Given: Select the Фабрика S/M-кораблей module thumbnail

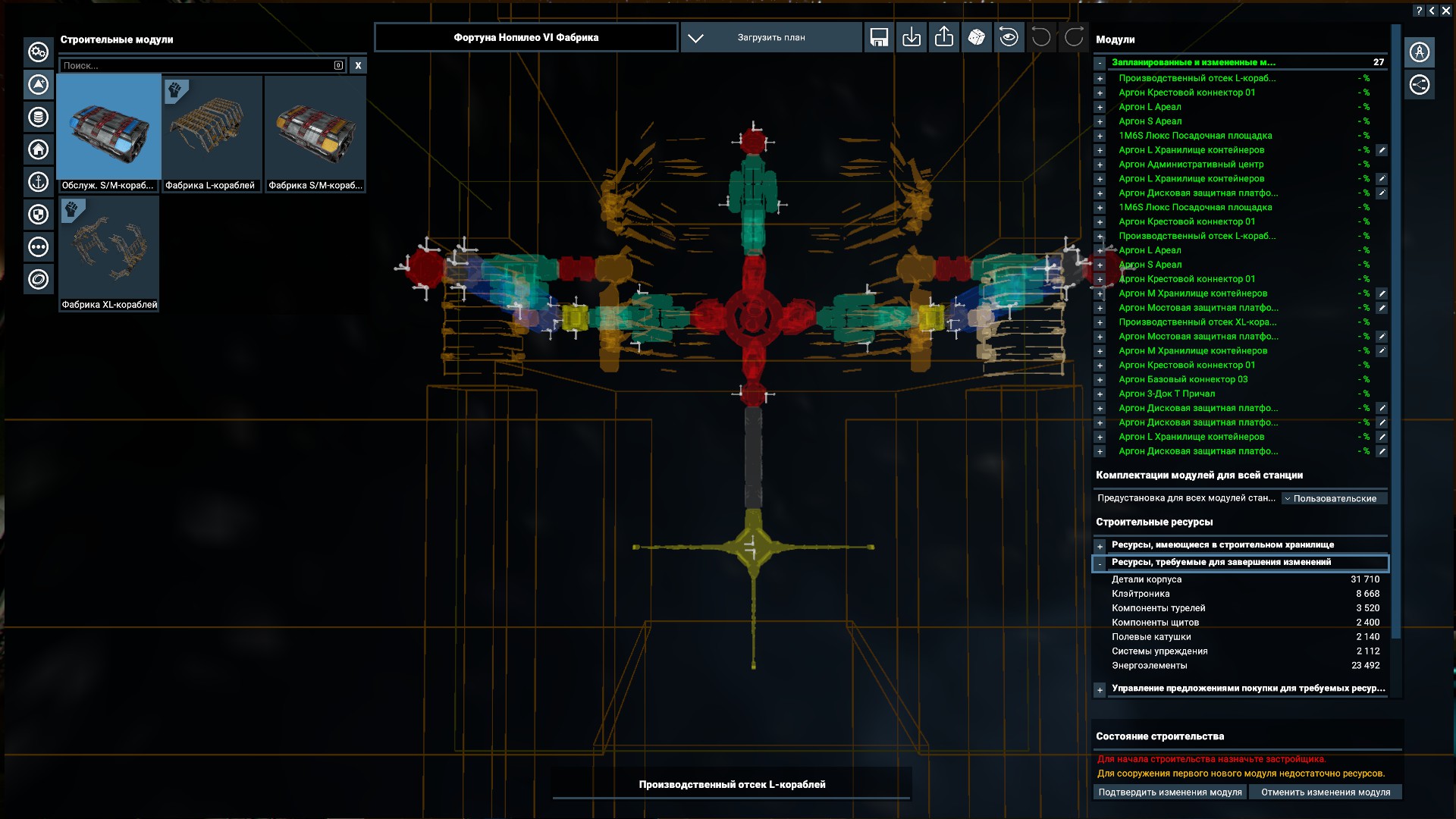Looking at the screenshot, I should point(315,133).
